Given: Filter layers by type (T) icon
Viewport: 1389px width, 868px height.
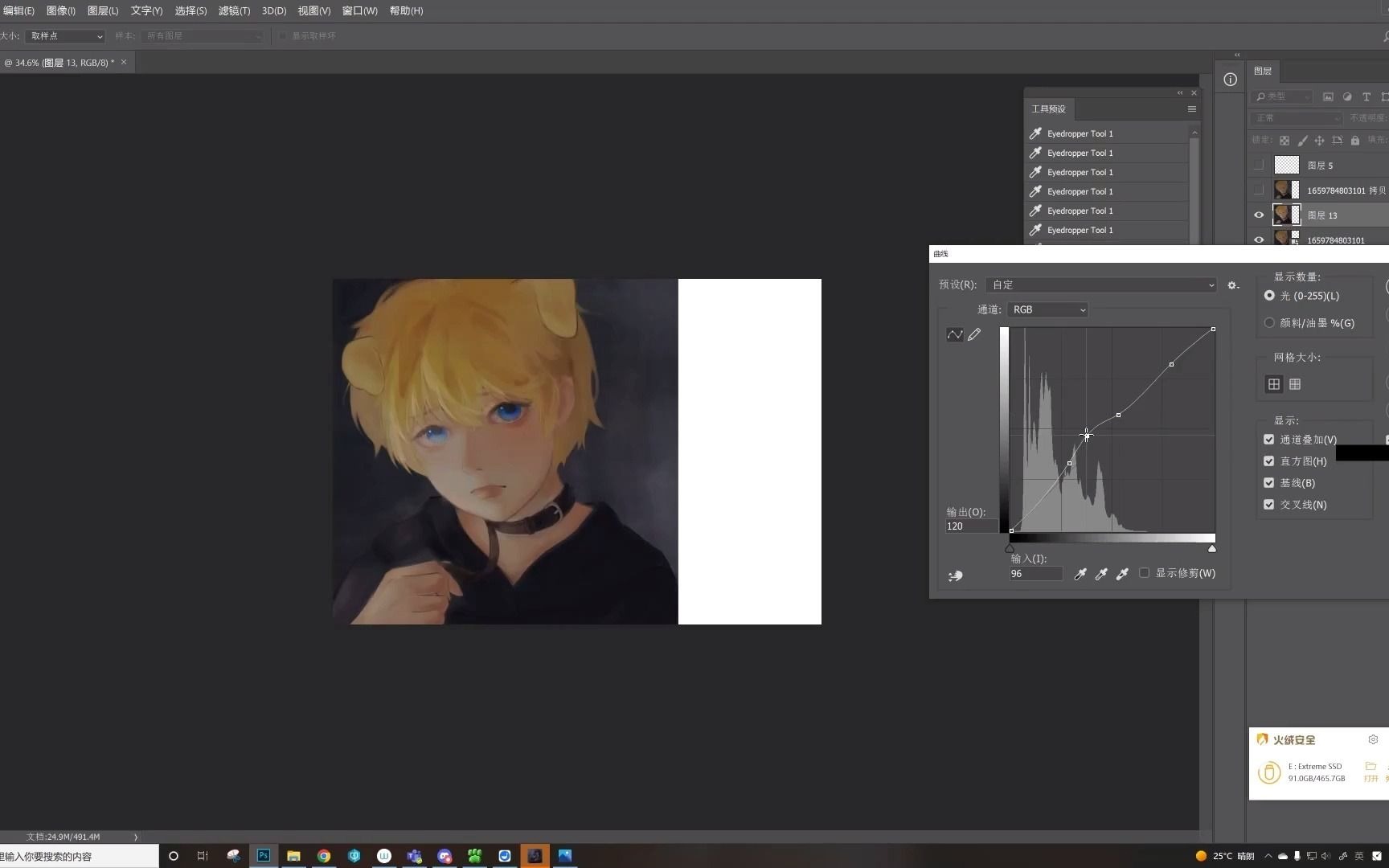Looking at the screenshot, I should coord(1366,96).
